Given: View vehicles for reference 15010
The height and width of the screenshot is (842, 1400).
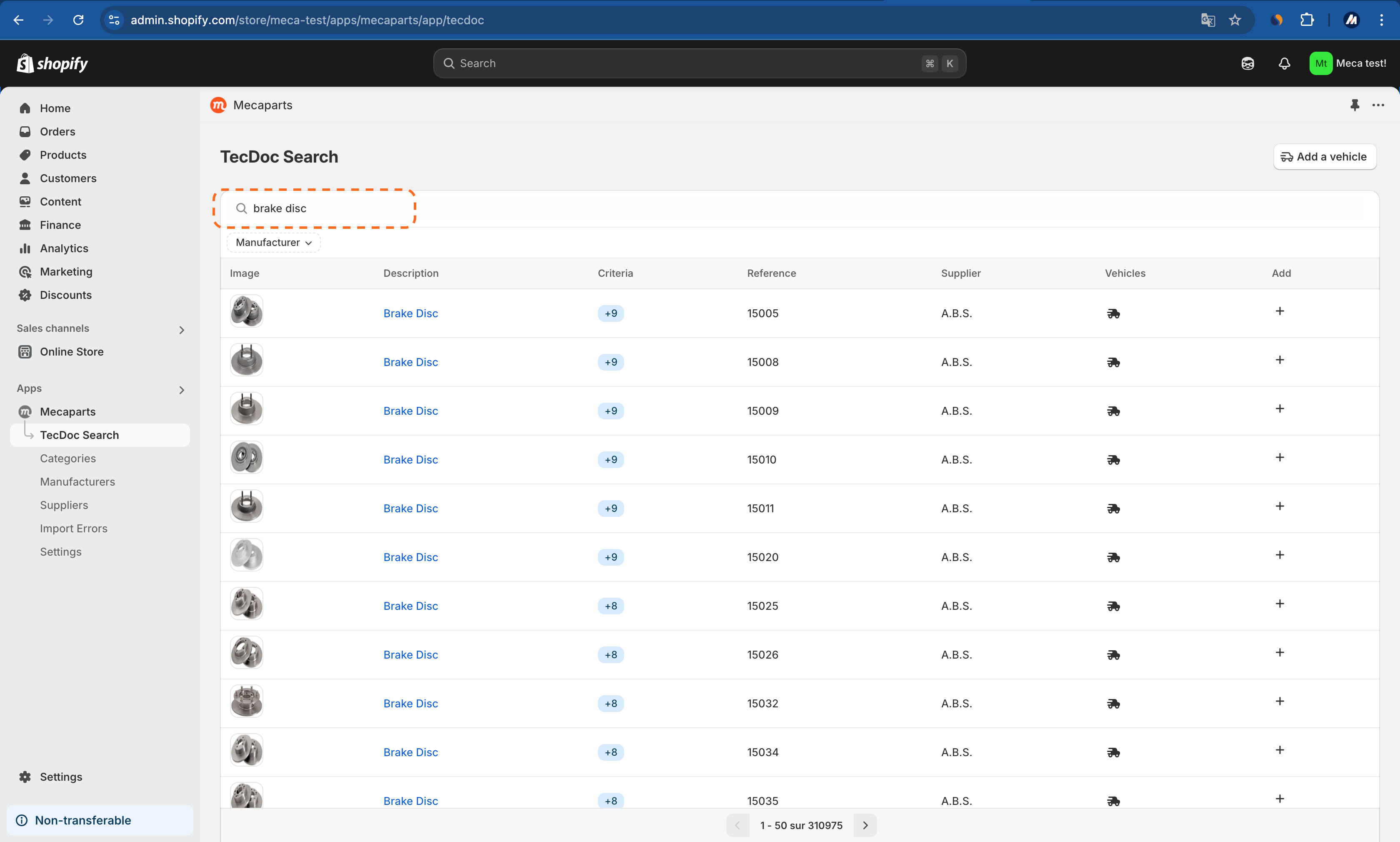Looking at the screenshot, I should pos(1113,460).
